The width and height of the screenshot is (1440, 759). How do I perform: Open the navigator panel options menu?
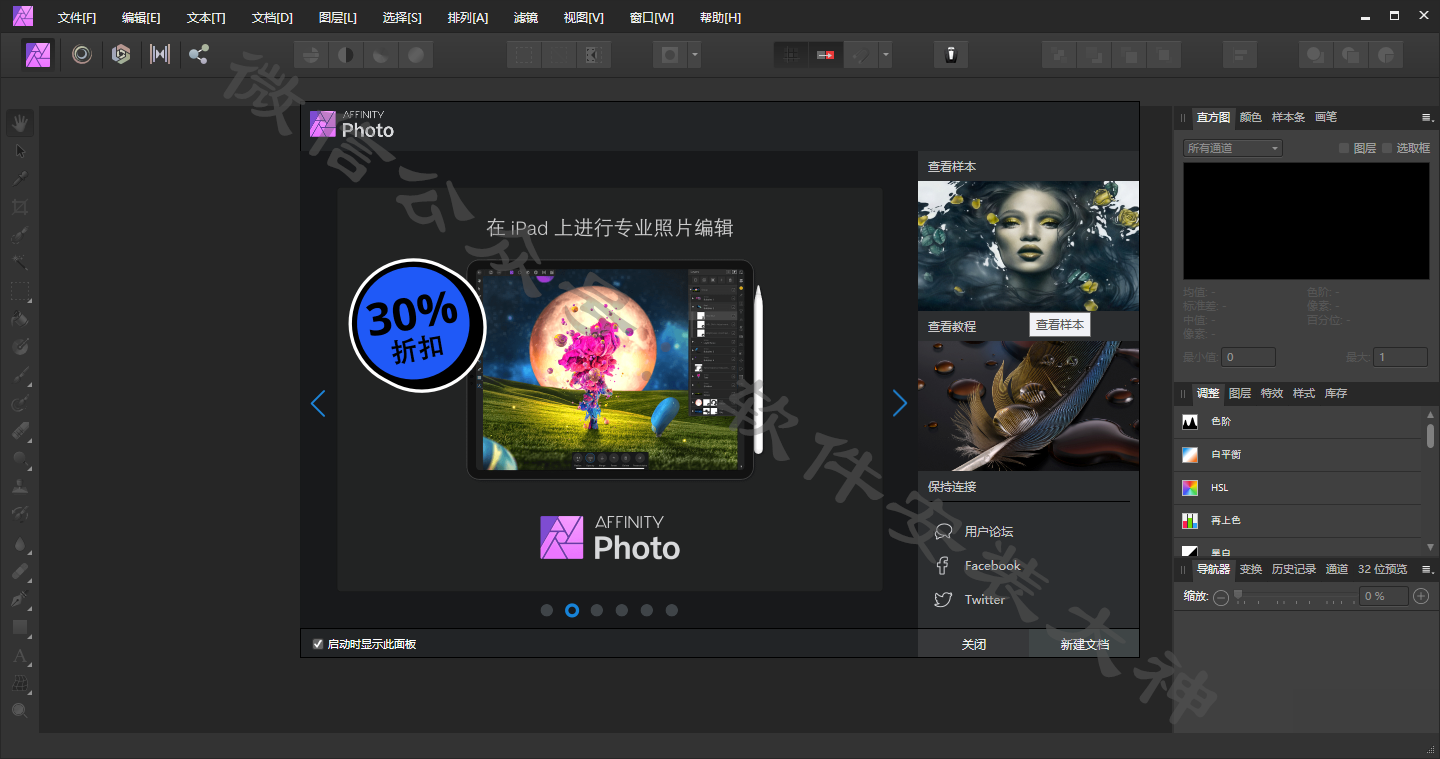coord(1427,570)
